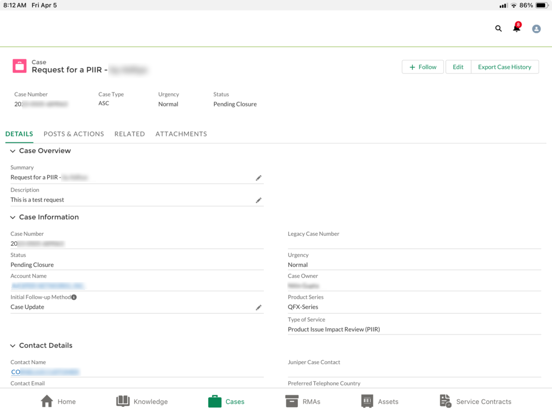The height and width of the screenshot is (414, 552).
Task: Open the Contact Name link
Action: click(45, 372)
